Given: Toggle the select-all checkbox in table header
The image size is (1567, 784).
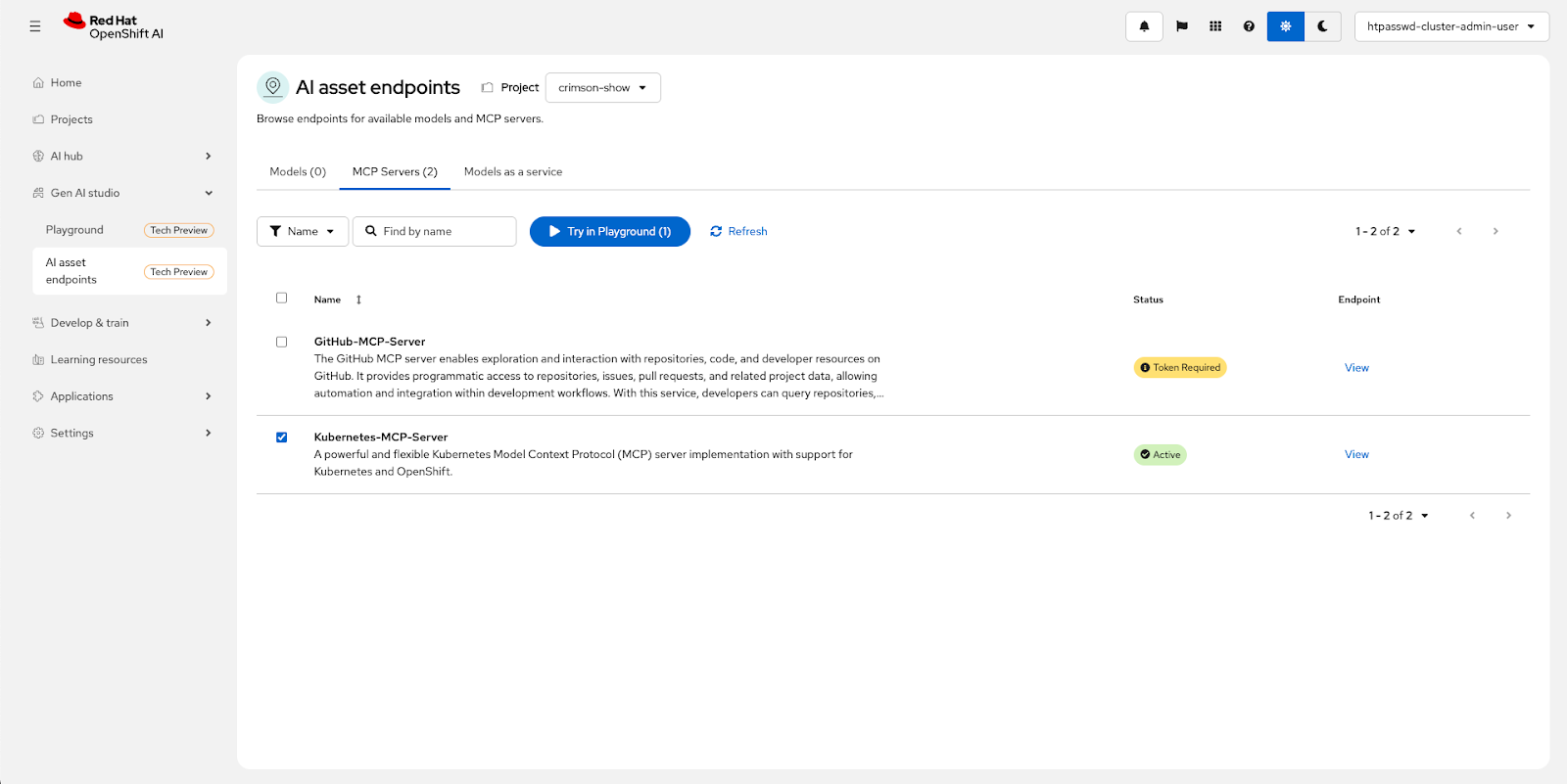Looking at the screenshot, I should [x=282, y=299].
